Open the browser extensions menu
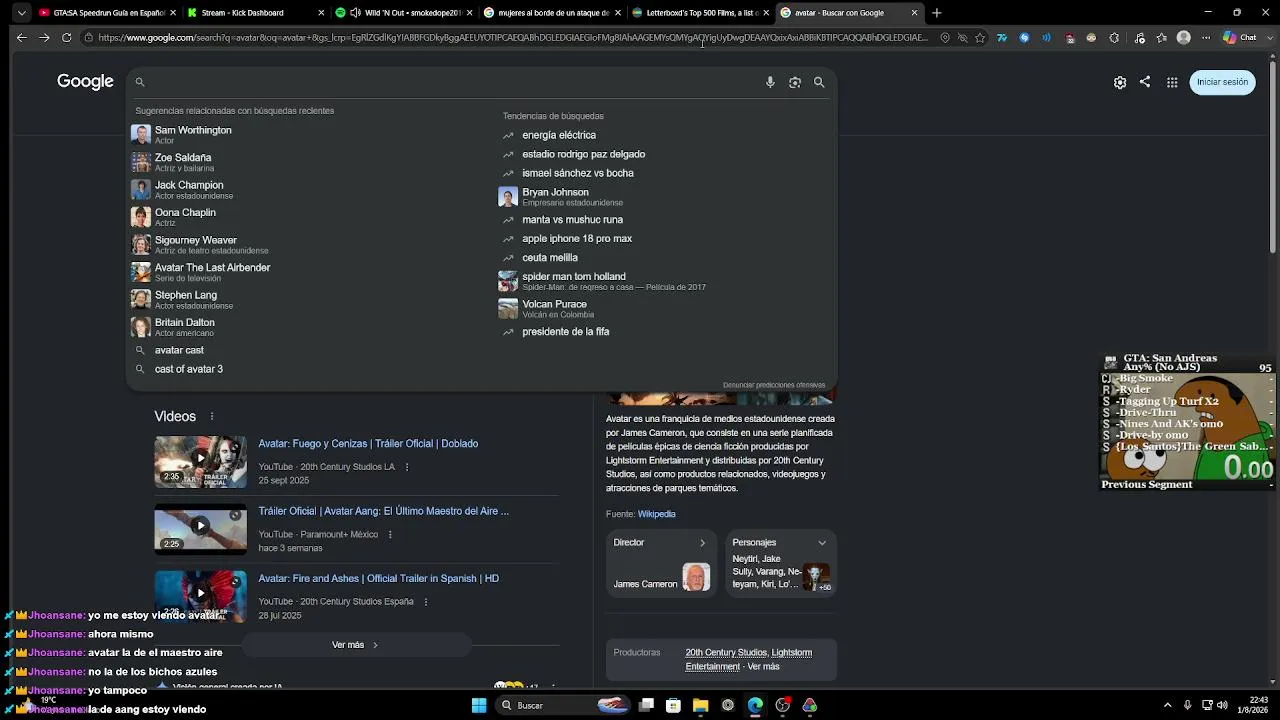Viewport: 1280px width, 720px height. [x=1114, y=38]
